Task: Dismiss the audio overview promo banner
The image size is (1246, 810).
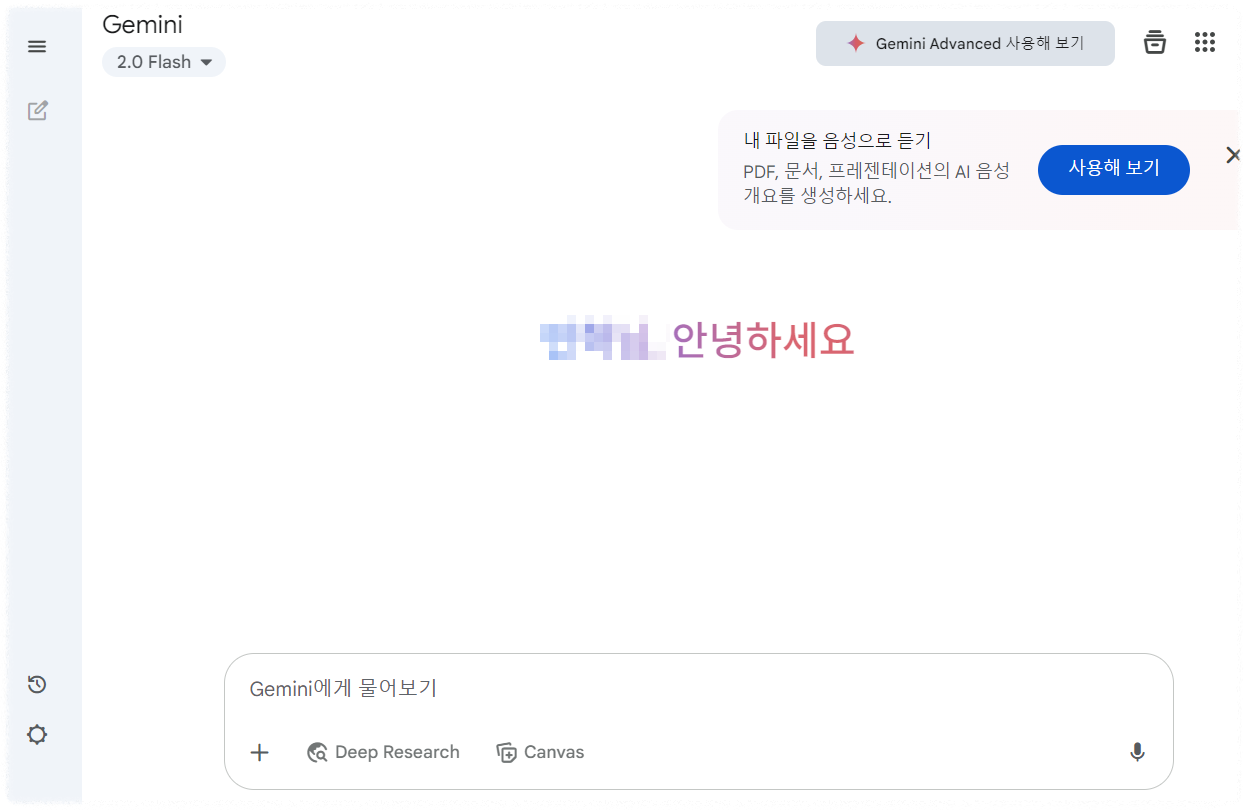Action: (x=1233, y=155)
